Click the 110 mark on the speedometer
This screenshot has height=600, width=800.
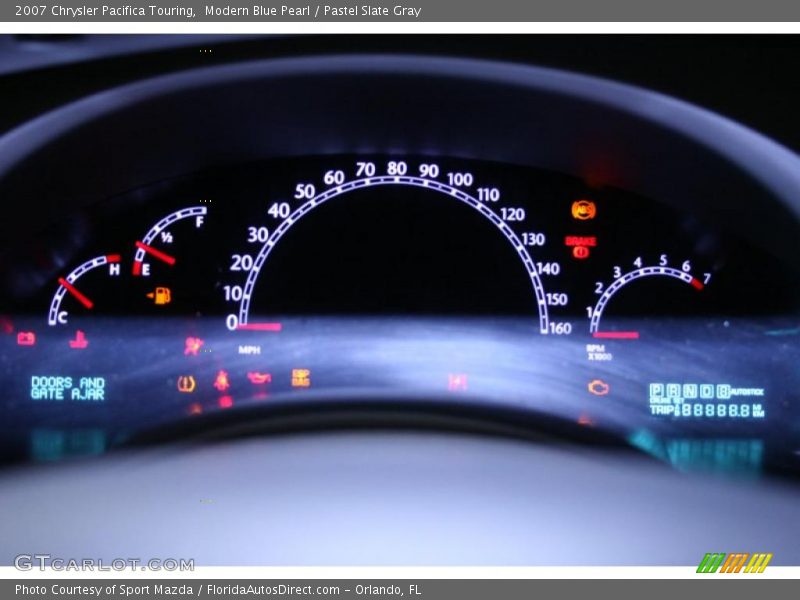point(488,194)
